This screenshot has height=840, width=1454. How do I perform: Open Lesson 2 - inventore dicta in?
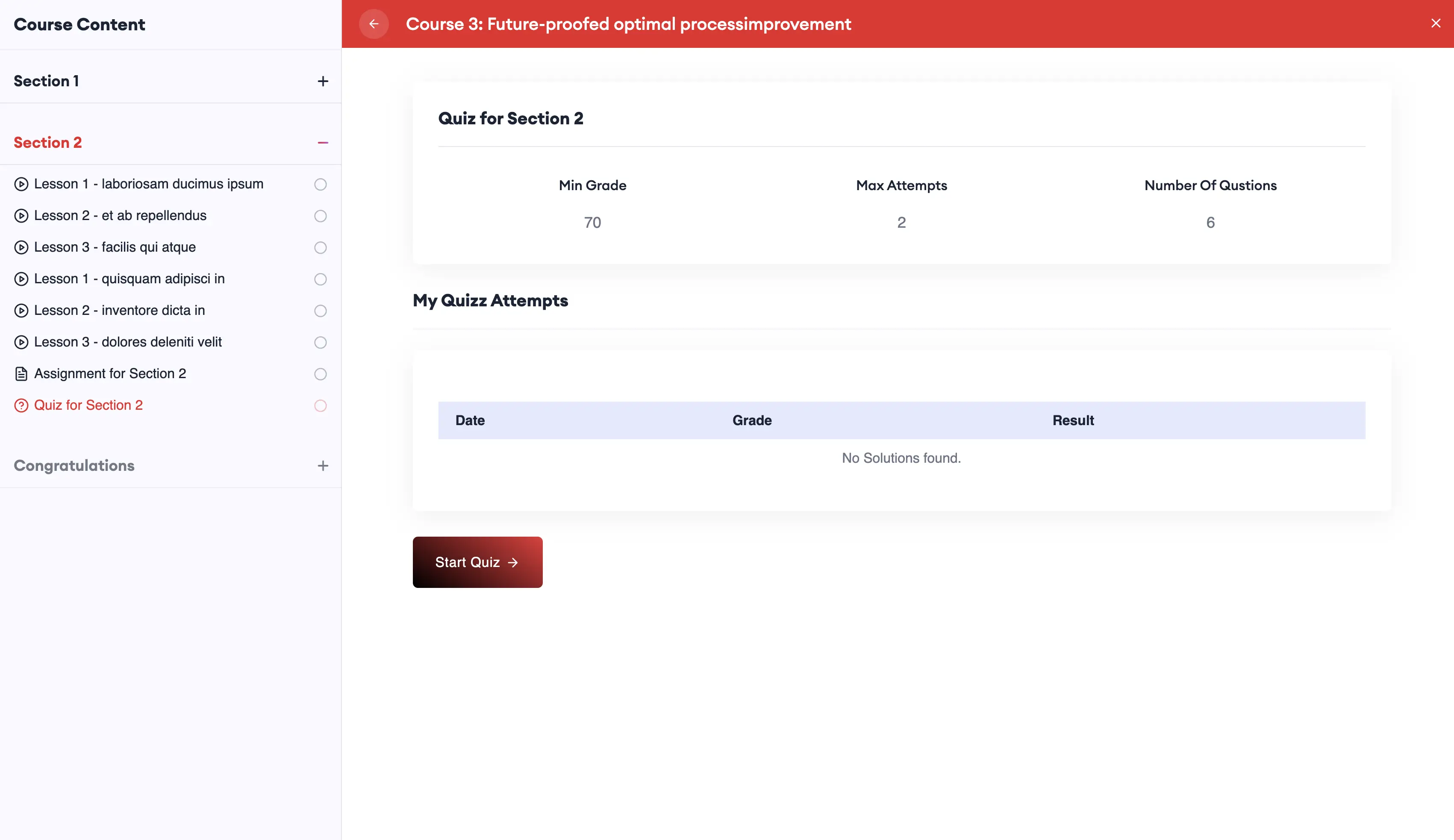click(119, 311)
